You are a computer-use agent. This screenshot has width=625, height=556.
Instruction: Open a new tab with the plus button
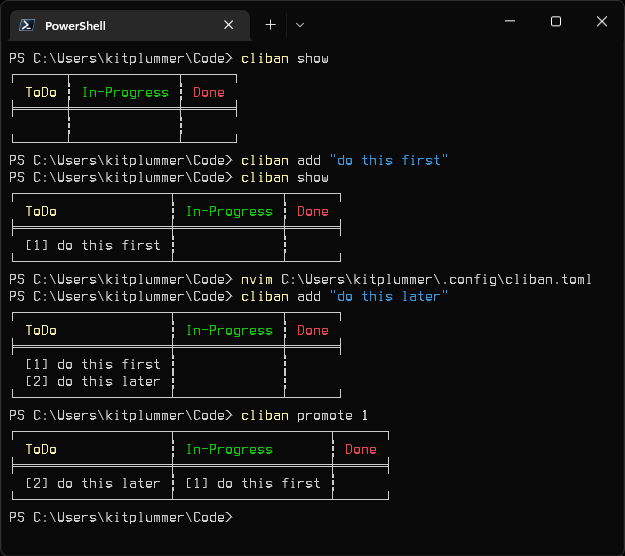tap(271, 25)
